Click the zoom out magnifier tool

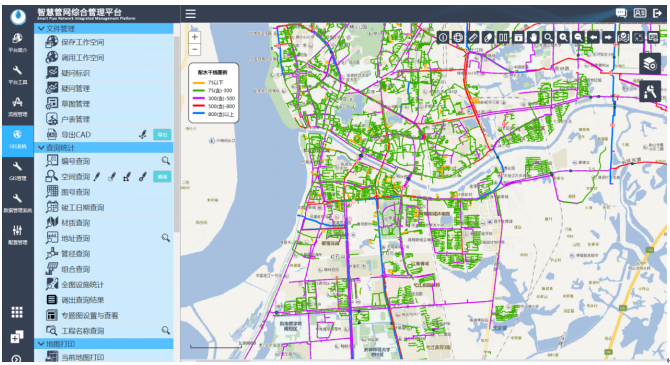click(x=578, y=37)
